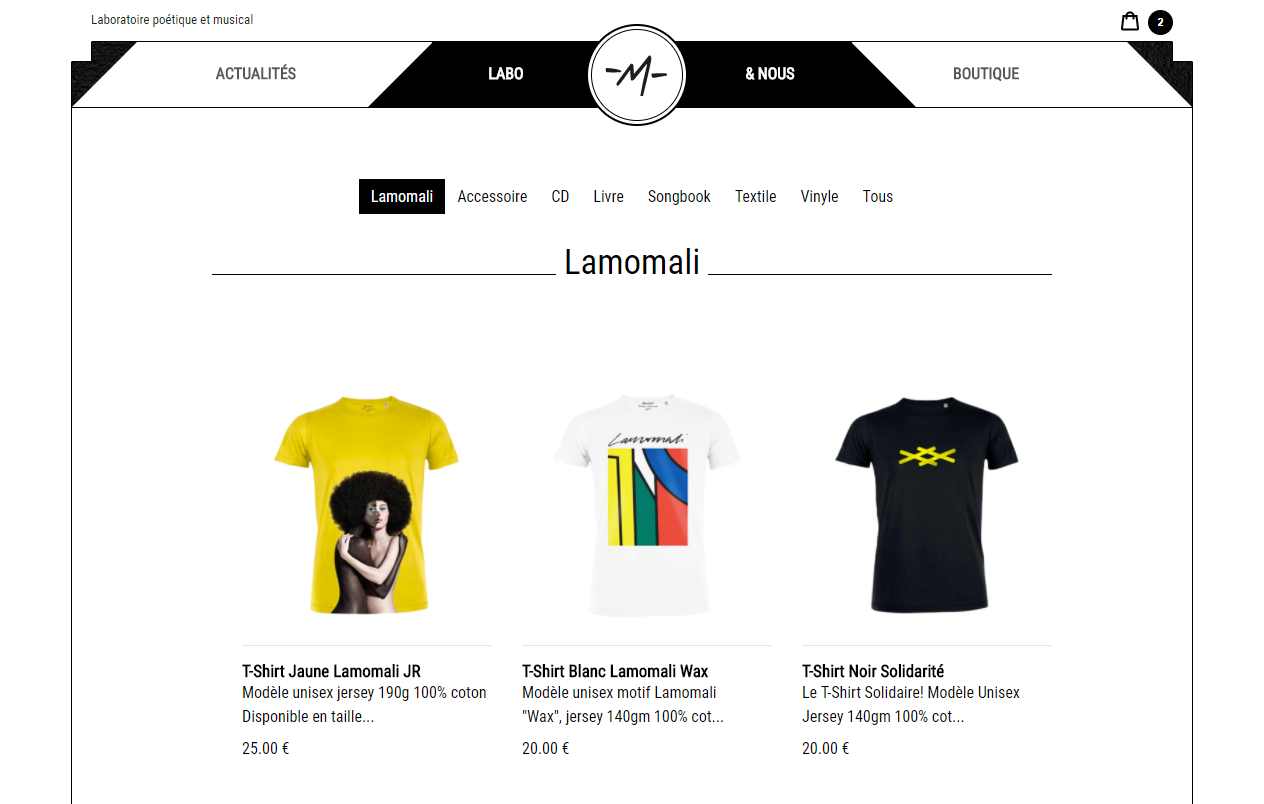Screen dimensions: 1264x804
Task: Open the yellow Lamomali JR t-shirt image
Action: (367, 505)
